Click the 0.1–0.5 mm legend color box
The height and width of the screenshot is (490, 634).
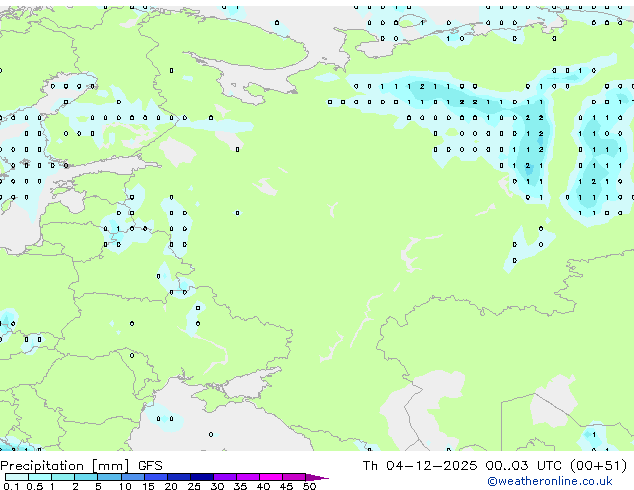(17, 477)
